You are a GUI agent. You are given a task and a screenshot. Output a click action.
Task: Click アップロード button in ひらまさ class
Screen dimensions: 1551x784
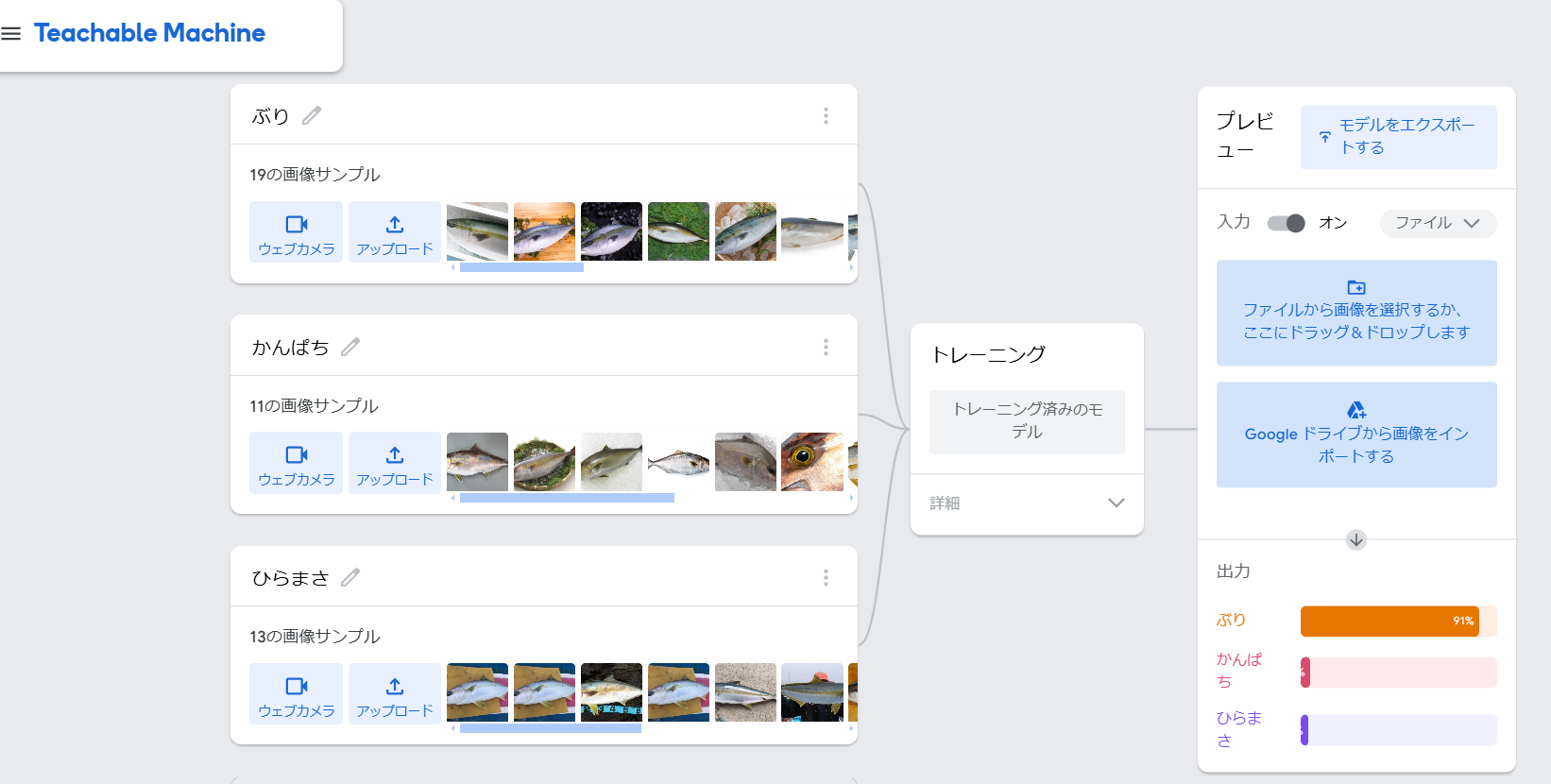click(395, 694)
